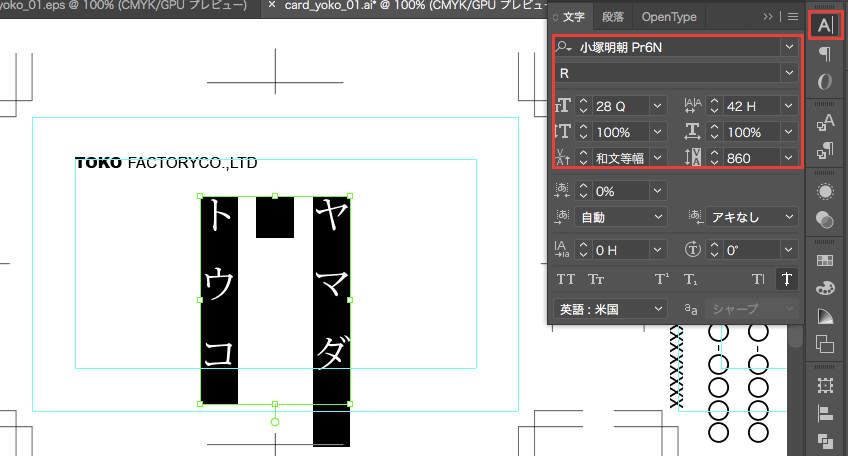Viewport: 848px width, 456px height.
Task: Open the Character panel icon in dock
Action: 825,24
